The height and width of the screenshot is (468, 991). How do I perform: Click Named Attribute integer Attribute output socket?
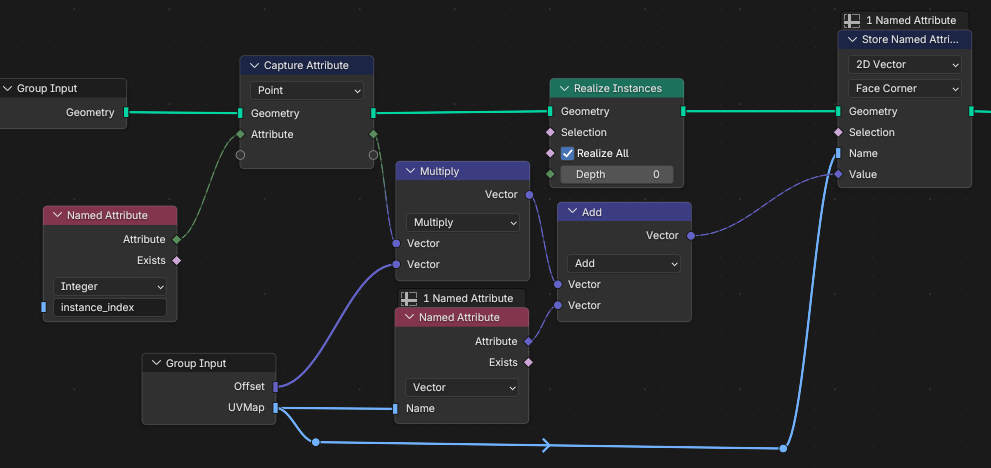(x=176, y=240)
